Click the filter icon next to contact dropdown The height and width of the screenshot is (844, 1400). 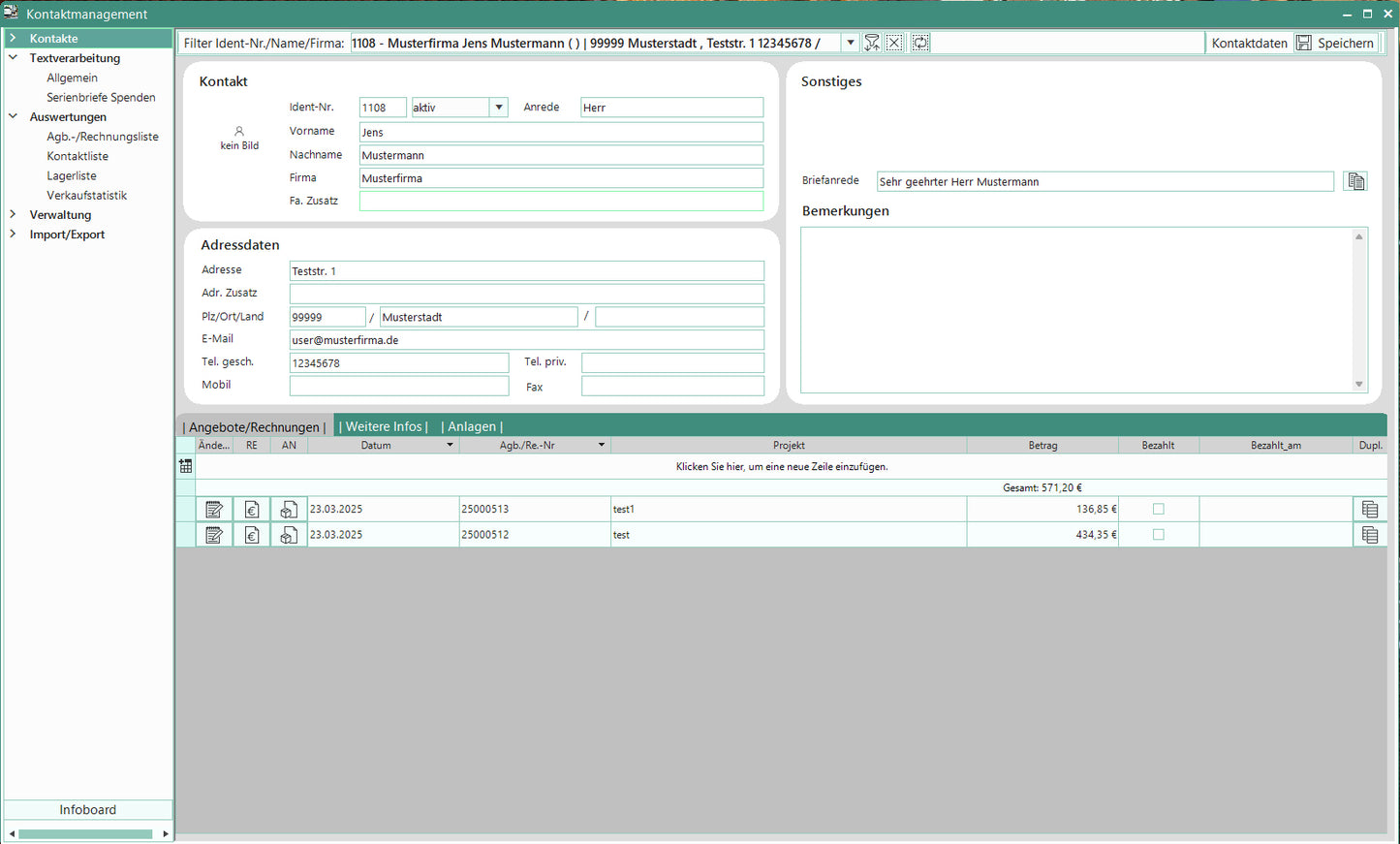872,43
